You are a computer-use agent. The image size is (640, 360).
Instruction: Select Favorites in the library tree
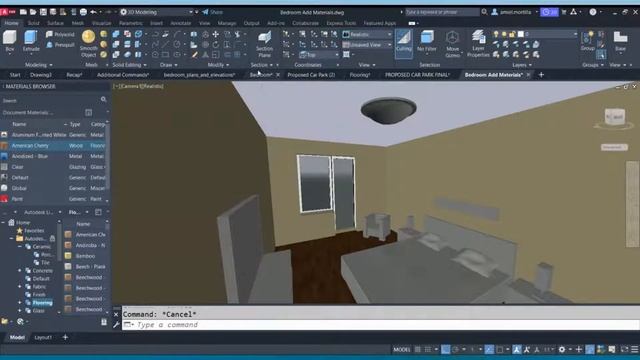tap(34, 231)
